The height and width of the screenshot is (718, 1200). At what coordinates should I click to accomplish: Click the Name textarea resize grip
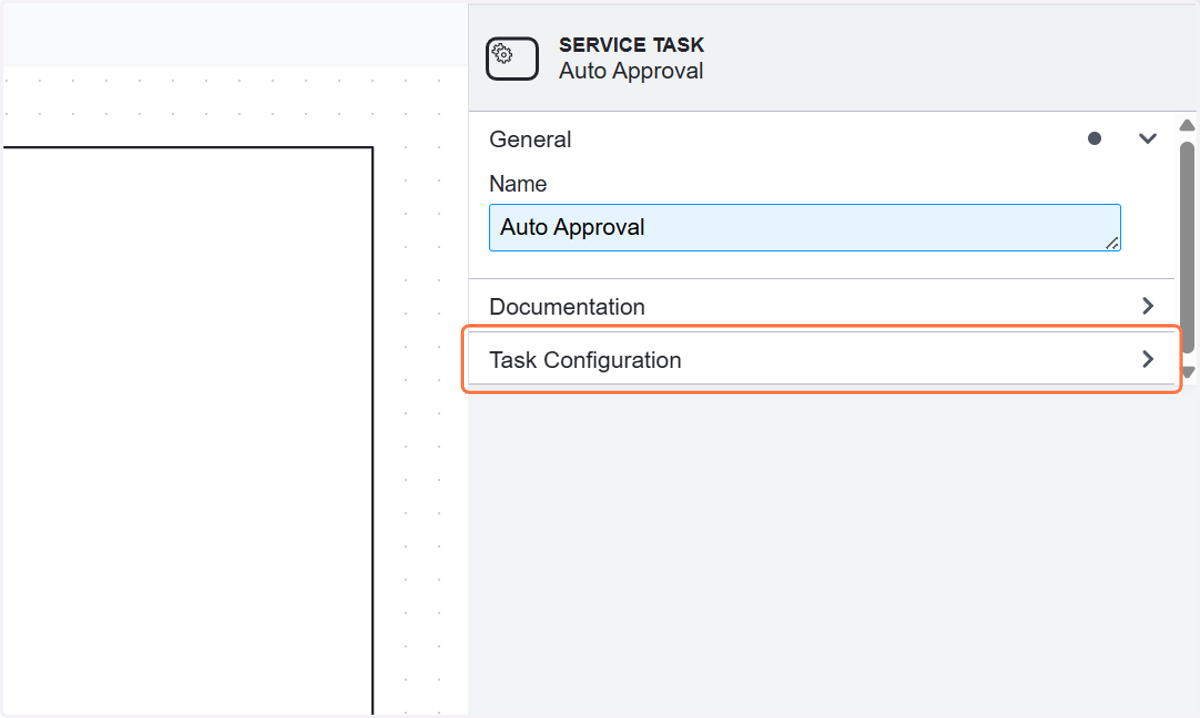1112,242
